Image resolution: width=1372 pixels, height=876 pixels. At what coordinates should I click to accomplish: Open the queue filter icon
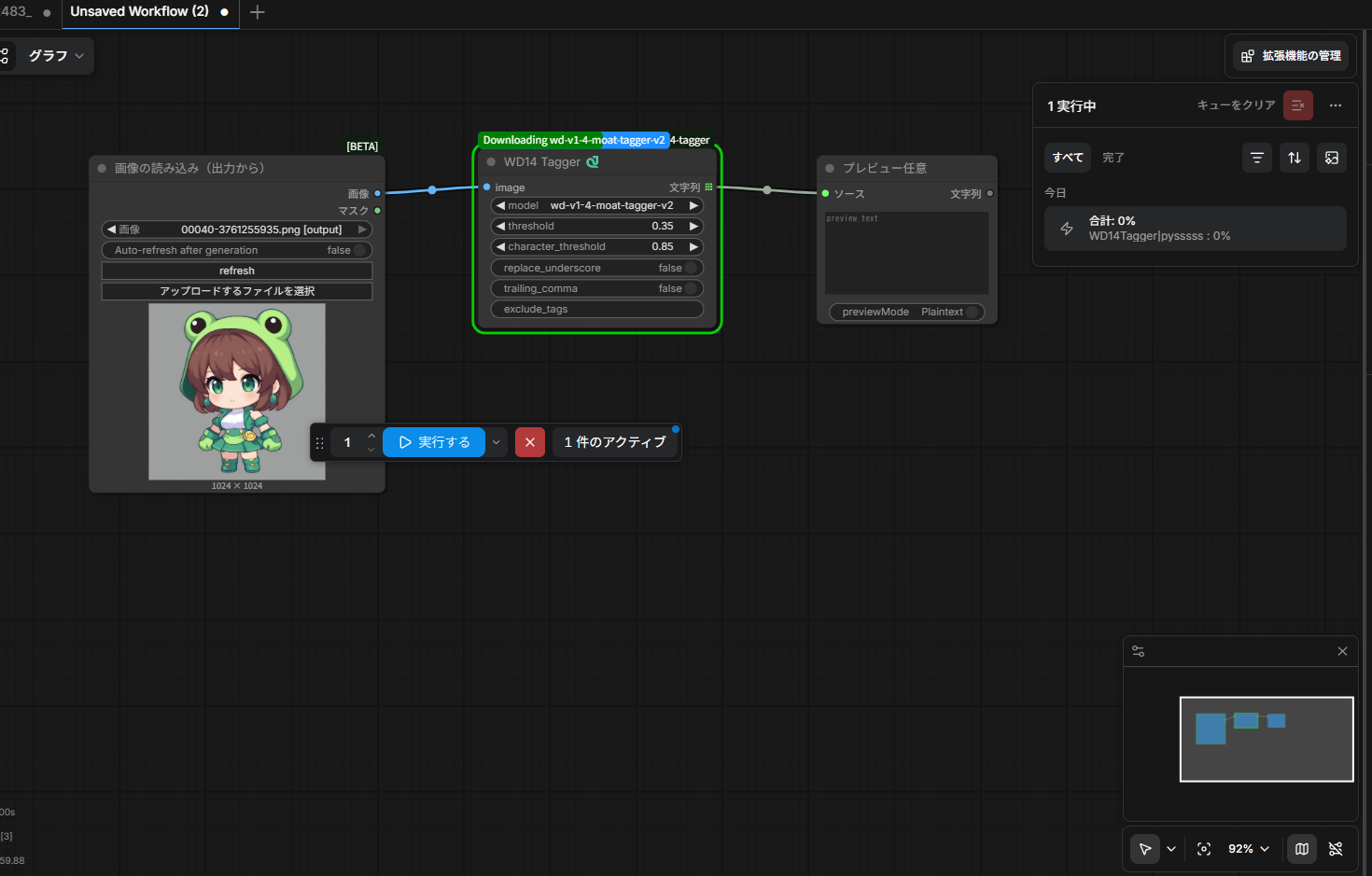click(x=1257, y=158)
